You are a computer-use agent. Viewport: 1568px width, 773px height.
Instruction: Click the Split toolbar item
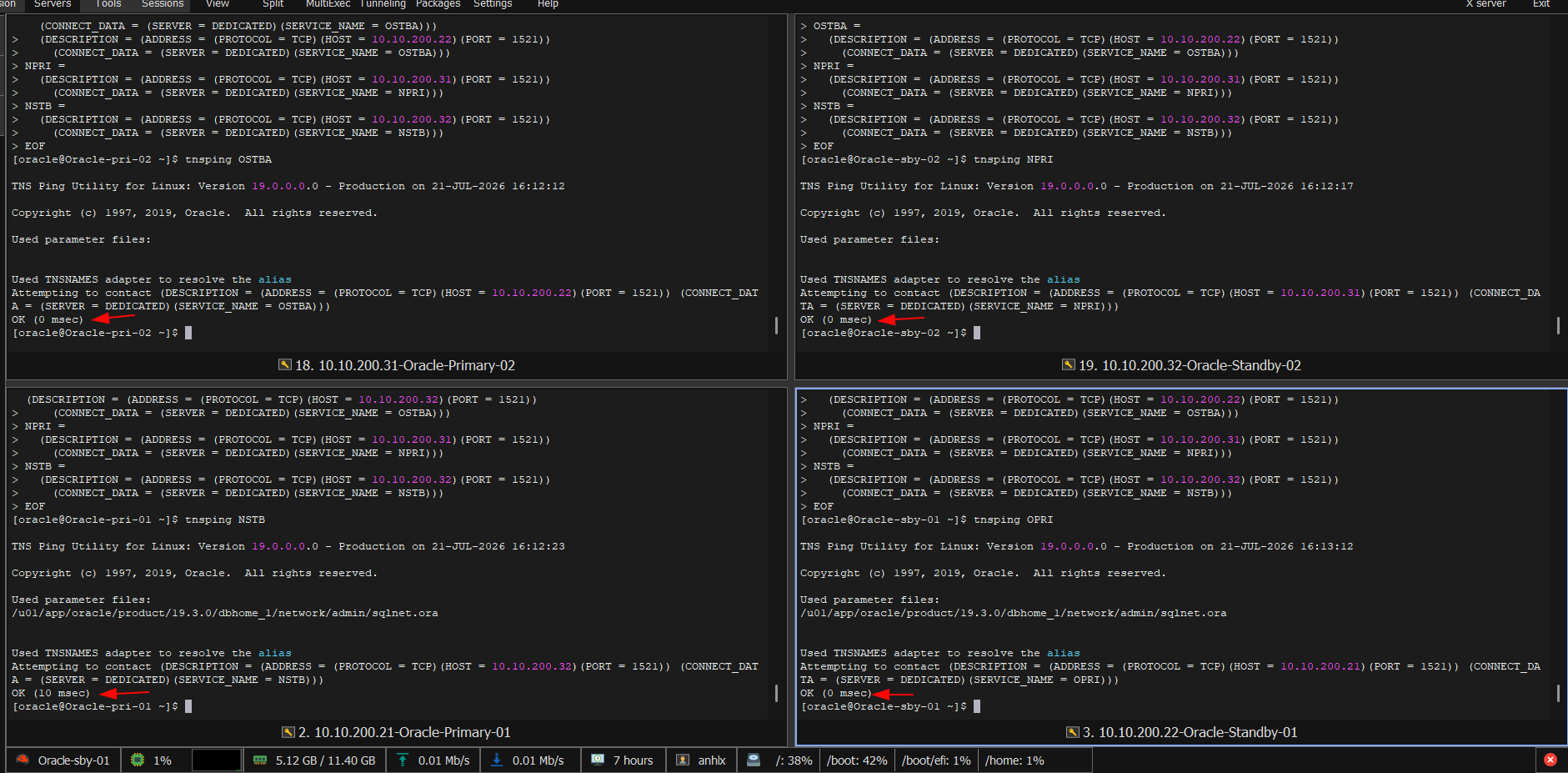point(273,4)
